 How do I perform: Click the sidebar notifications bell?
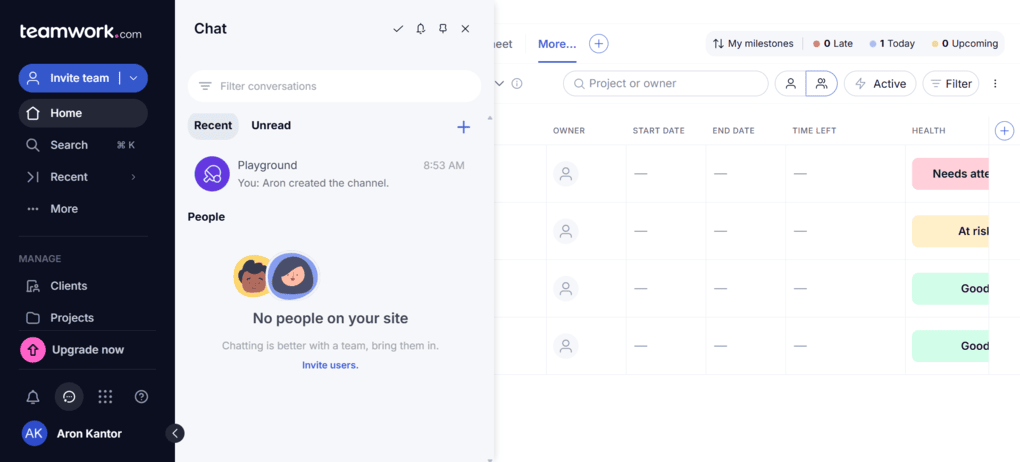coord(33,397)
